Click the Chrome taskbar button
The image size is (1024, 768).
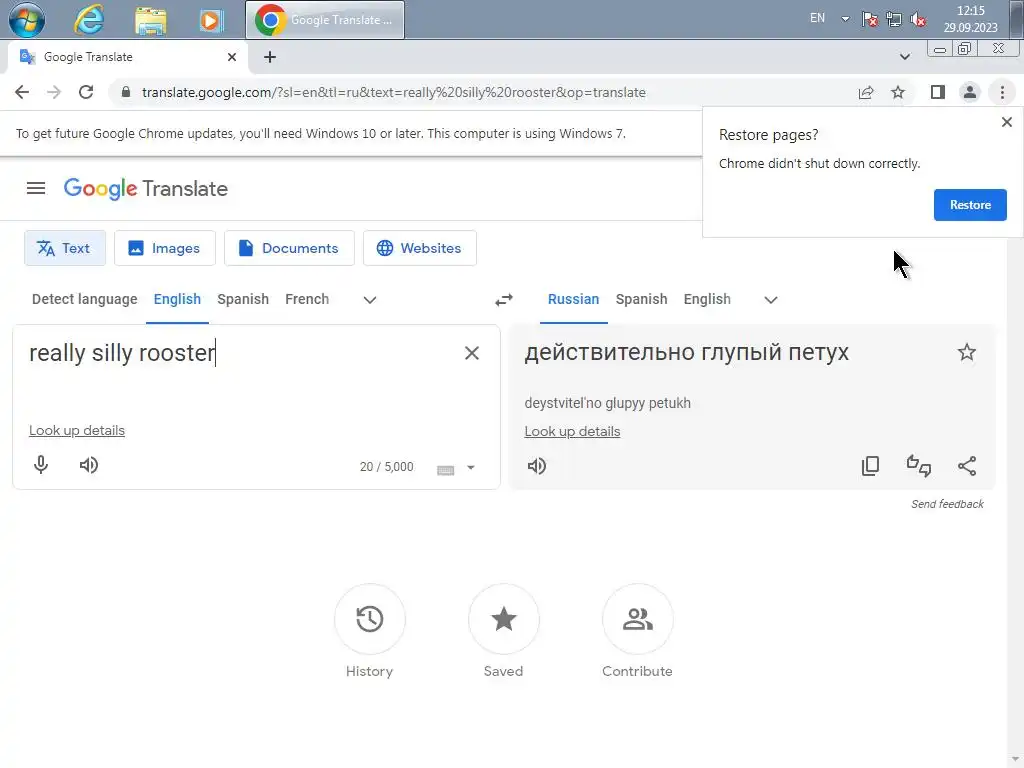[x=325, y=20]
